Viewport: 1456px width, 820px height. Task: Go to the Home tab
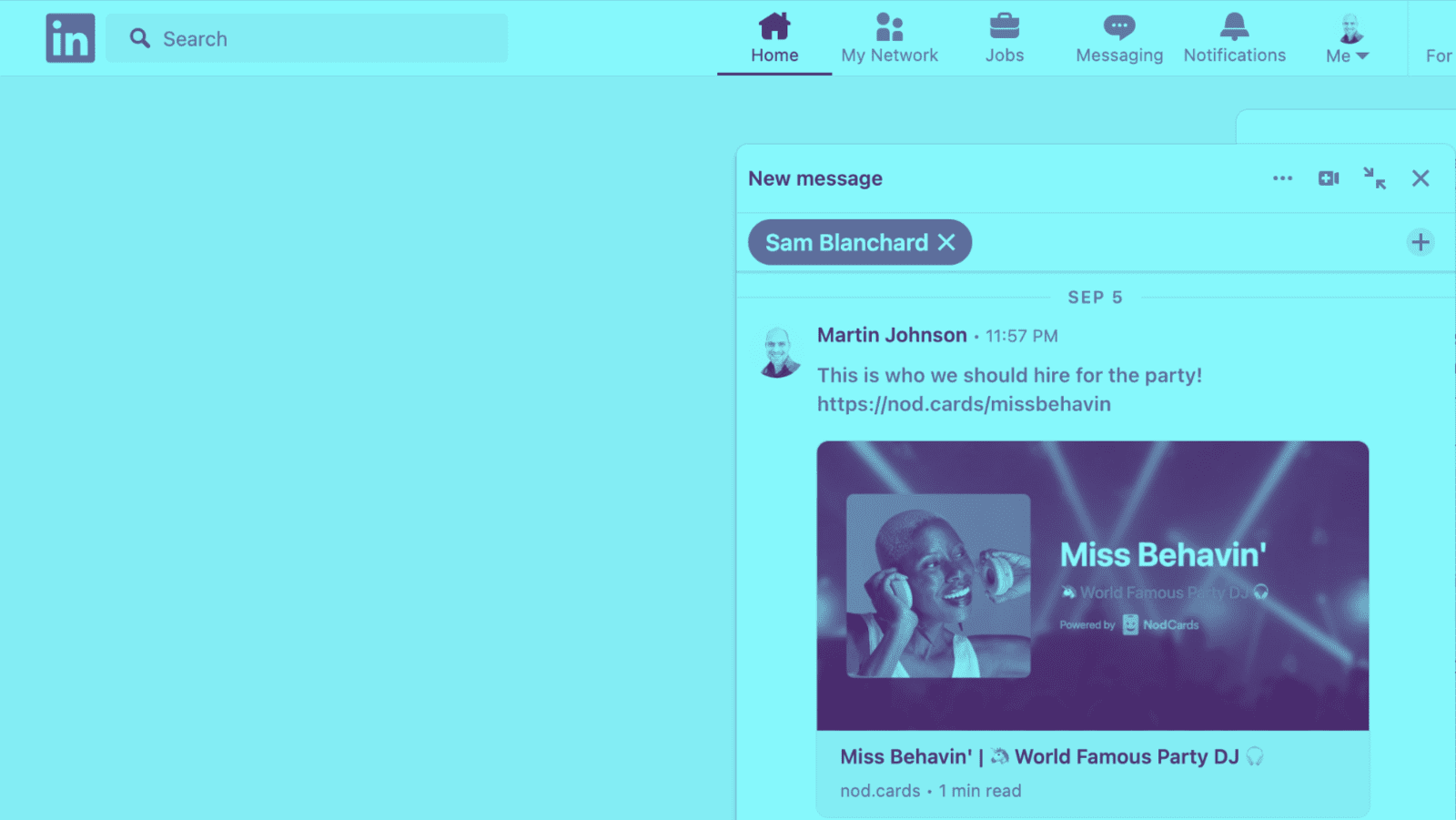pyautogui.click(x=774, y=38)
